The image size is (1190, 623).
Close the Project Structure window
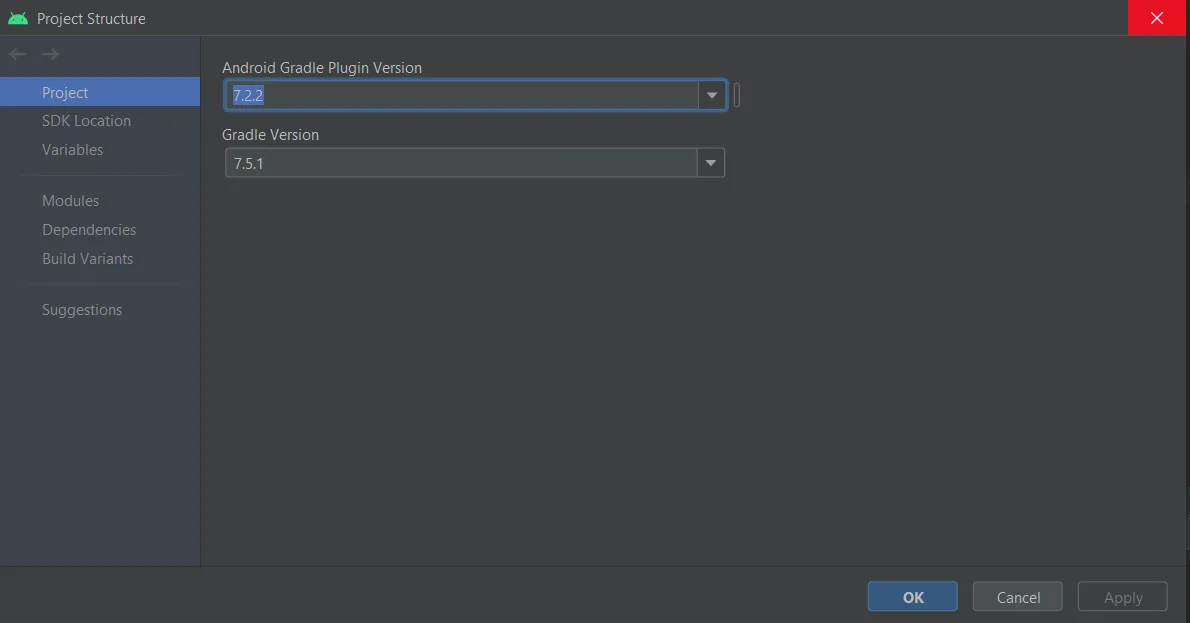click(1157, 17)
